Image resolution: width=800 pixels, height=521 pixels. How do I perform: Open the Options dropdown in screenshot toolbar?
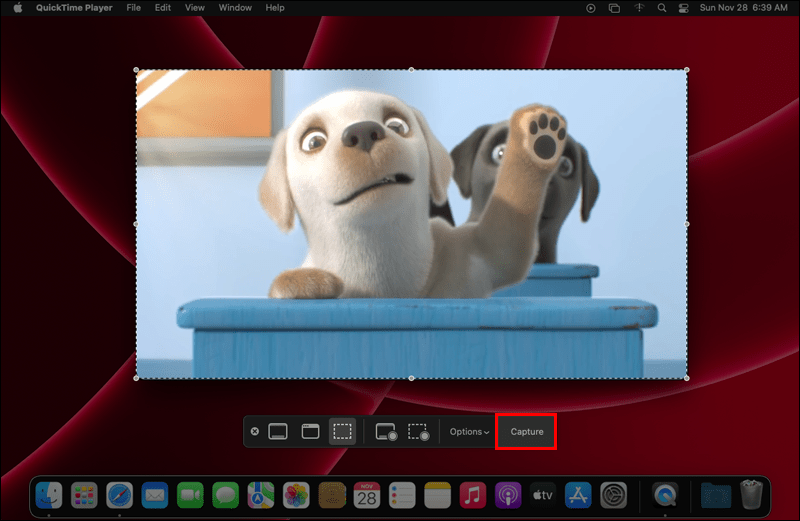(469, 432)
